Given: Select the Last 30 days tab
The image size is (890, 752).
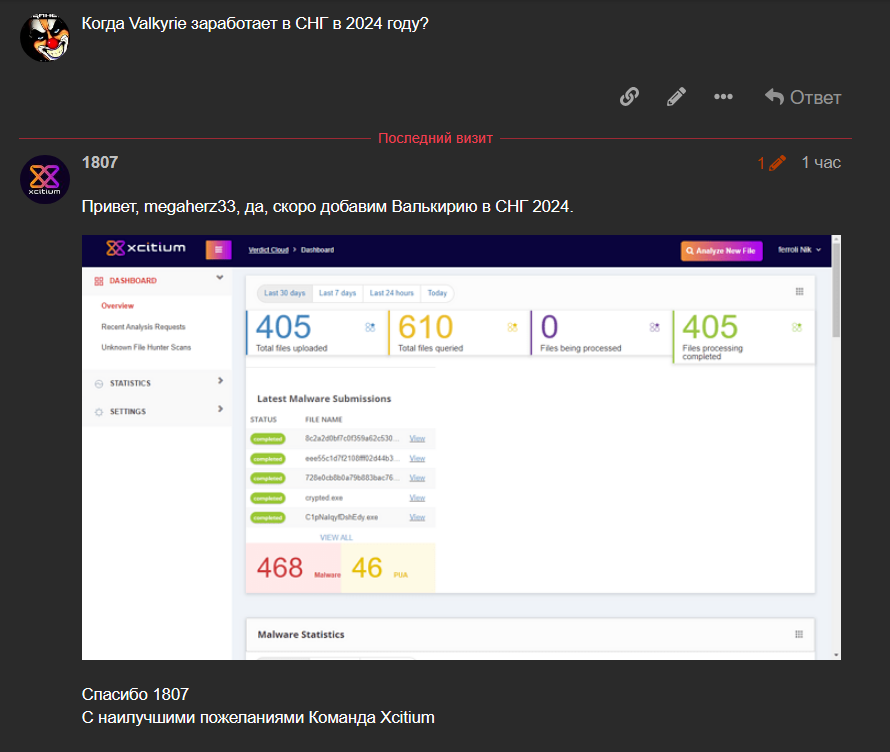Looking at the screenshot, I should 284,293.
